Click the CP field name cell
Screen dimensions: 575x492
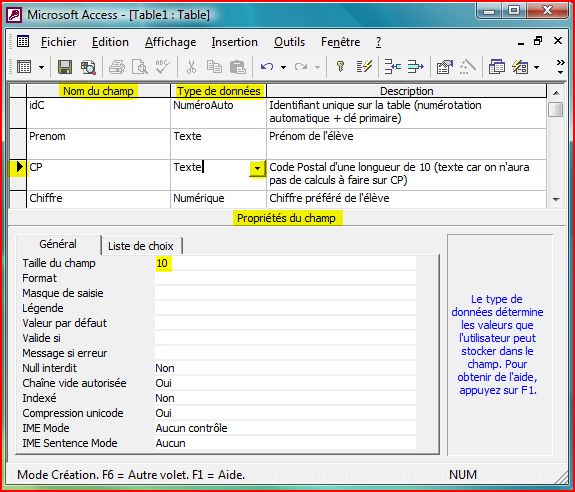point(98,175)
